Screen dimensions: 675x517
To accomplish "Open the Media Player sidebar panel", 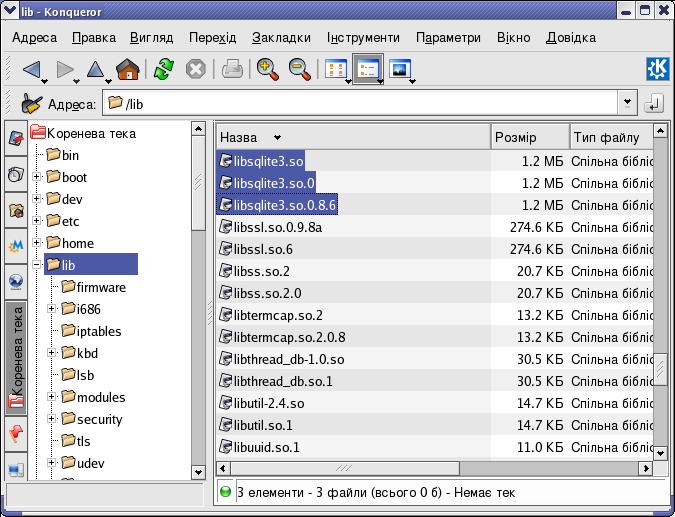I will [16, 246].
